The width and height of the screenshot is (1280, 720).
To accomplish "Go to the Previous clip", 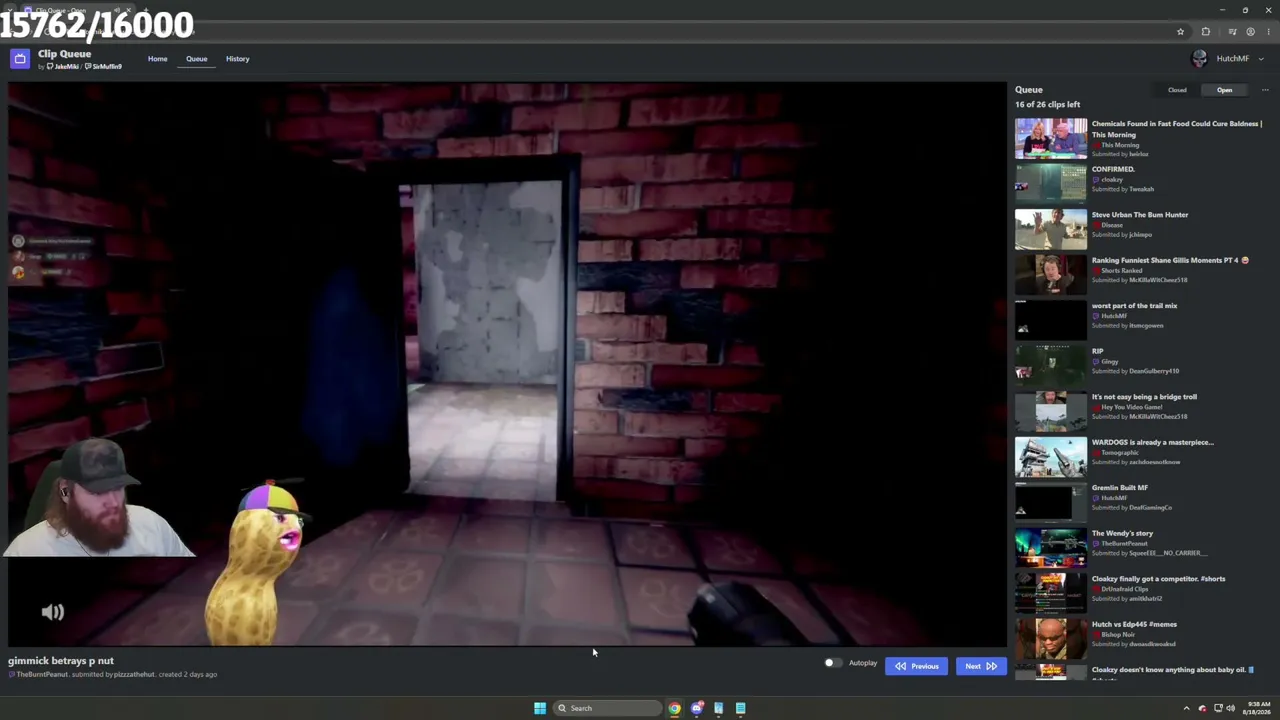I will coord(916,666).
